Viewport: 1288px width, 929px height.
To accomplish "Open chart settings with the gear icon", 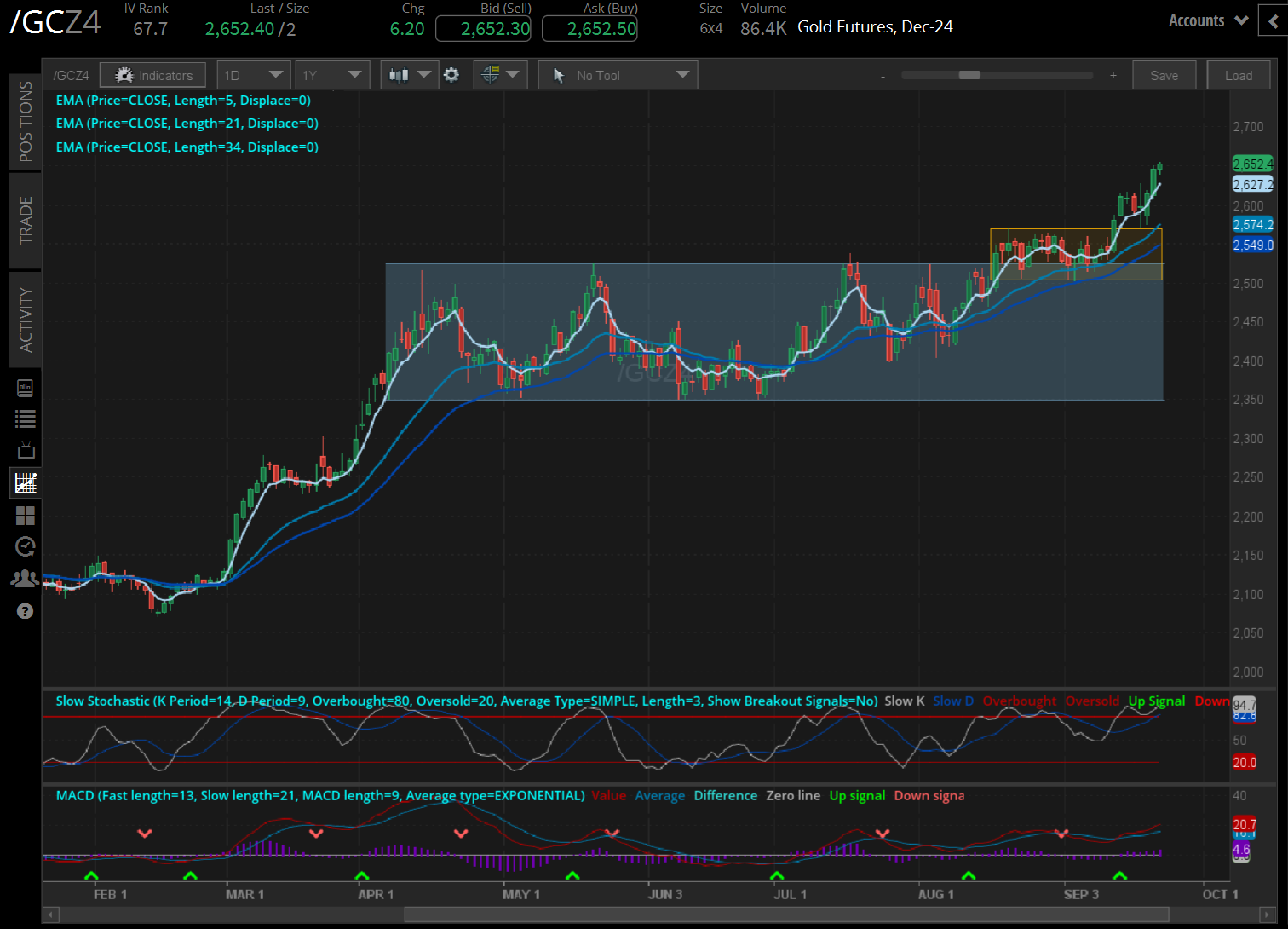I will [x=451, y=74].
